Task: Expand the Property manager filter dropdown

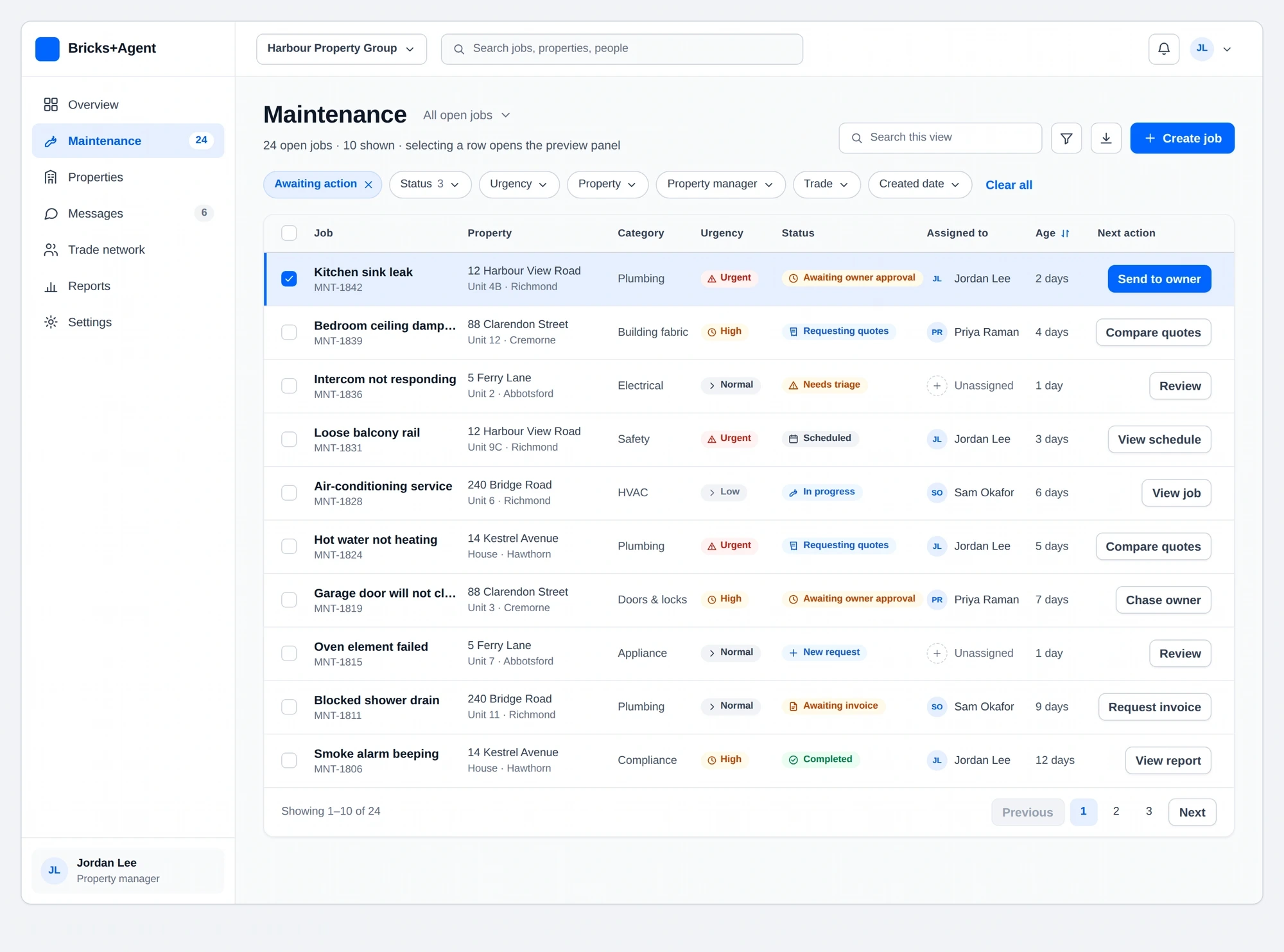Action: pyautogui.click(x=720, y=184)
